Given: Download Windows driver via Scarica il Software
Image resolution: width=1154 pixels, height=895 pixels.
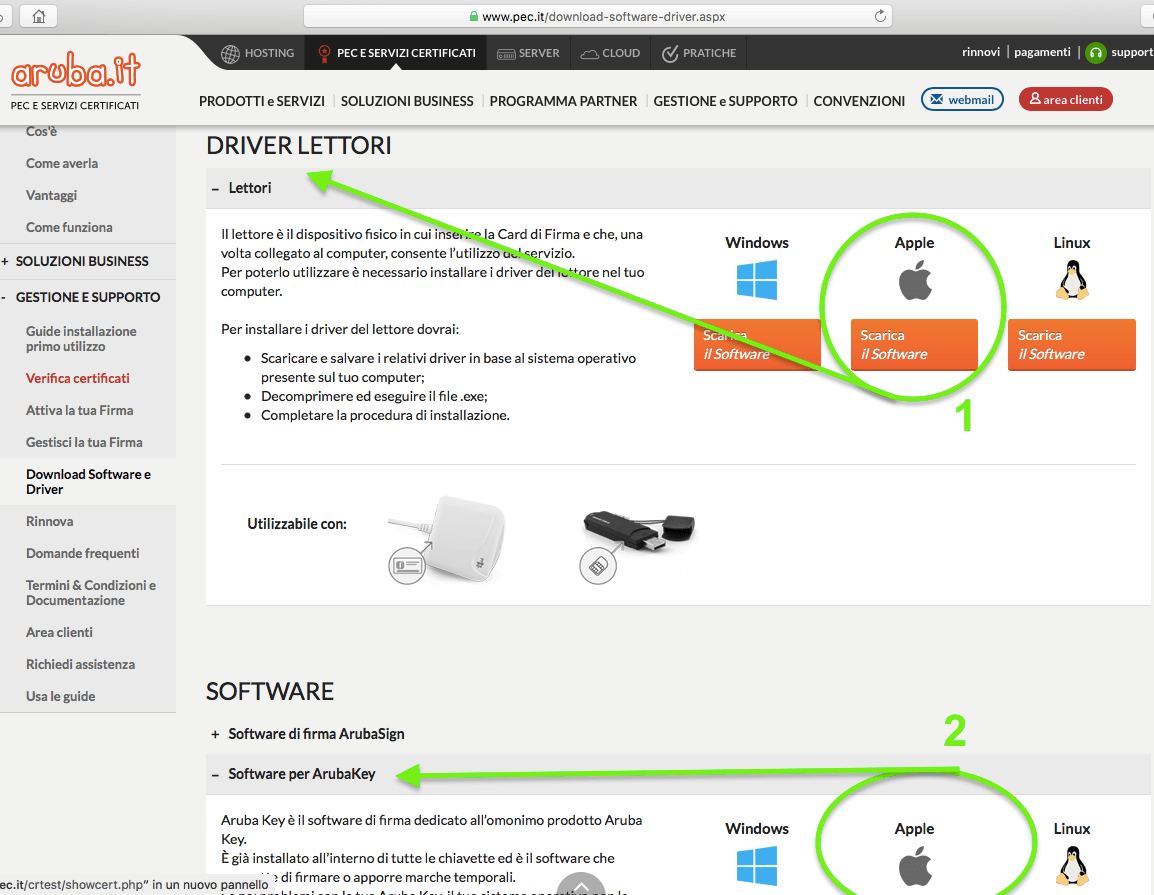Looking at the screenshot, I should (x=757, y=344).
